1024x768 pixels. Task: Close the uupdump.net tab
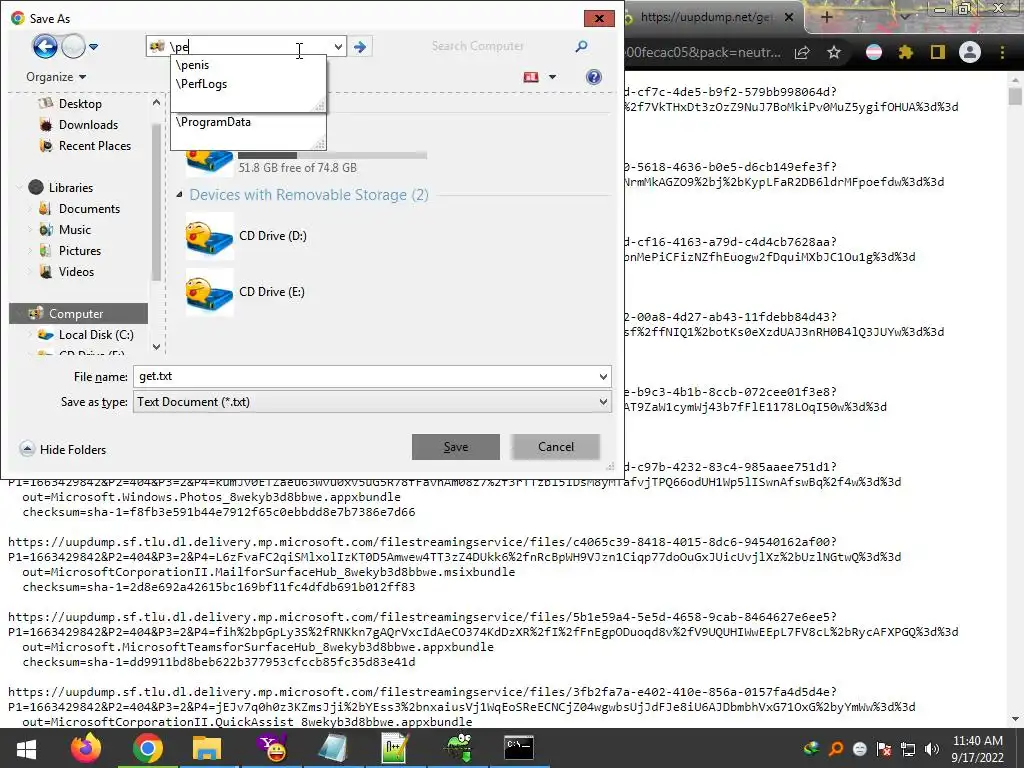[x=789, y=18]
